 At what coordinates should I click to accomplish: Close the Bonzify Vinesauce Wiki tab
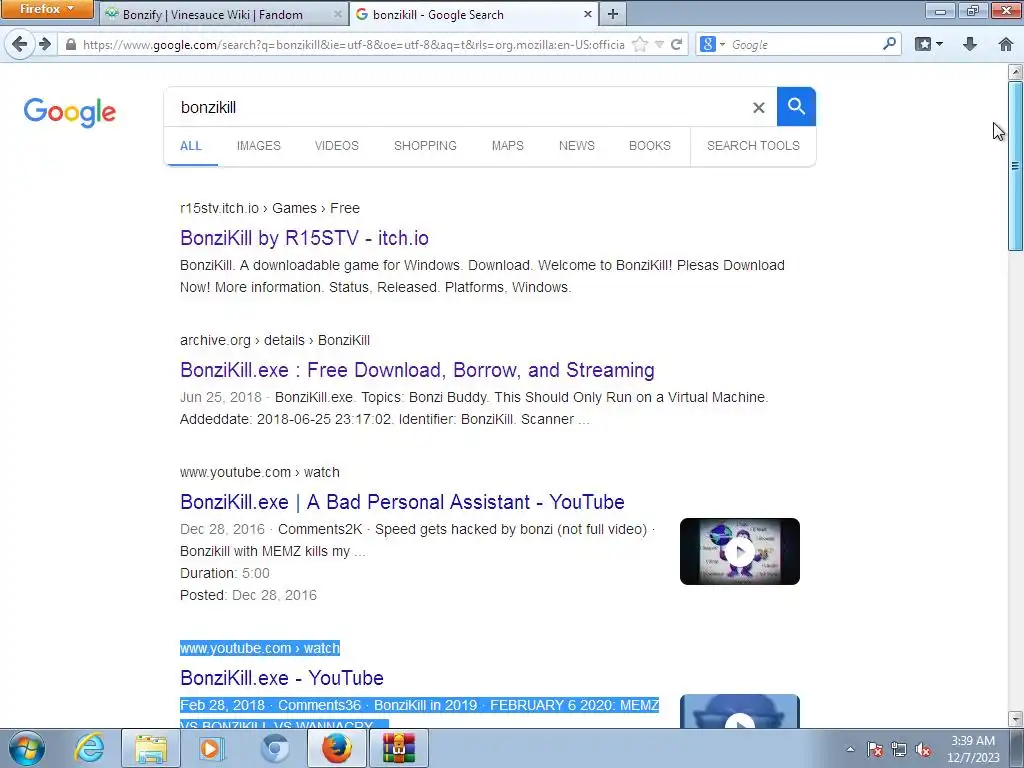click(x=338, y=14)
